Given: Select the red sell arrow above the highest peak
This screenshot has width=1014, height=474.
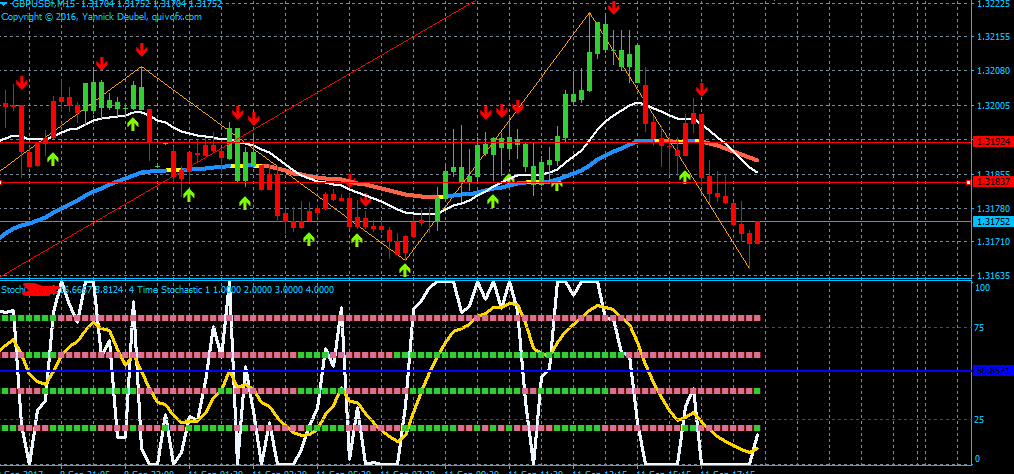Looking at the screenshot, I should [614, 7].
